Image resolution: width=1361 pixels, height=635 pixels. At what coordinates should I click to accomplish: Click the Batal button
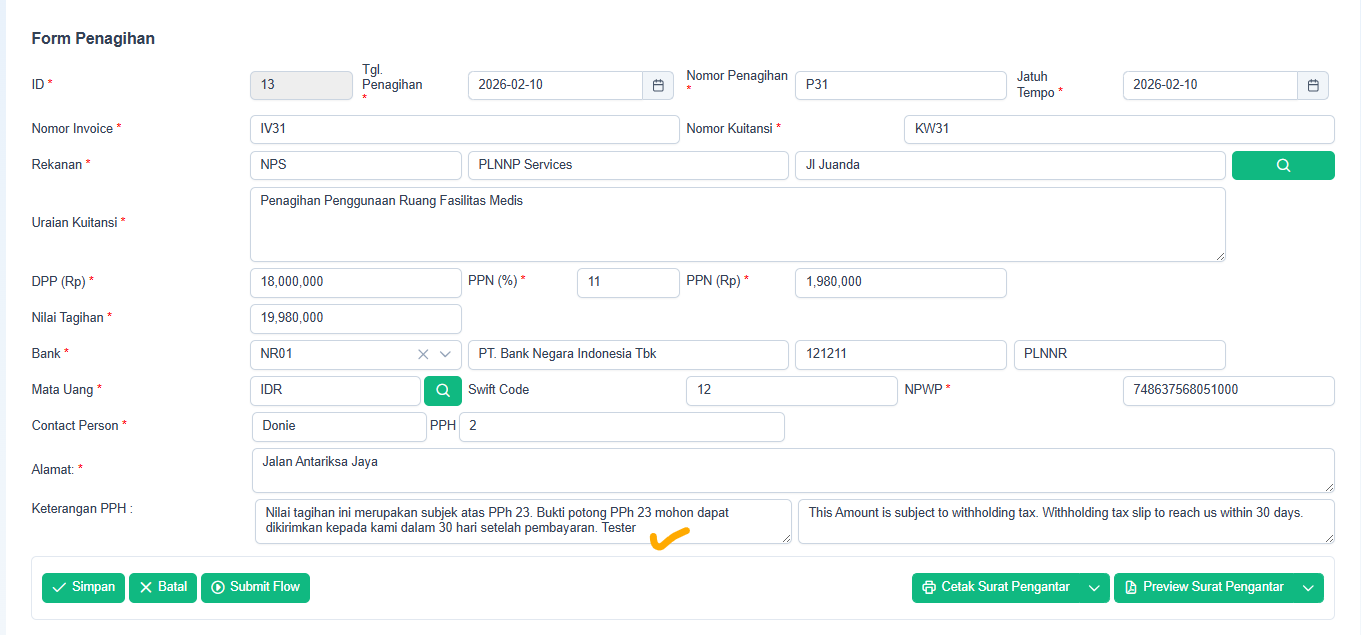[x=163, y=588]
